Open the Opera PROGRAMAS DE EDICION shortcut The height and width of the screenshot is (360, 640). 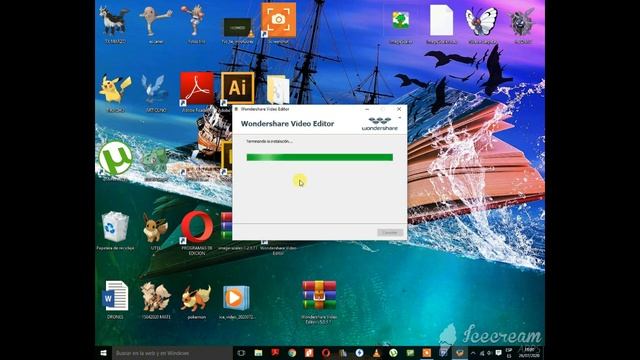pyautogui.click(x=197, y=228)
